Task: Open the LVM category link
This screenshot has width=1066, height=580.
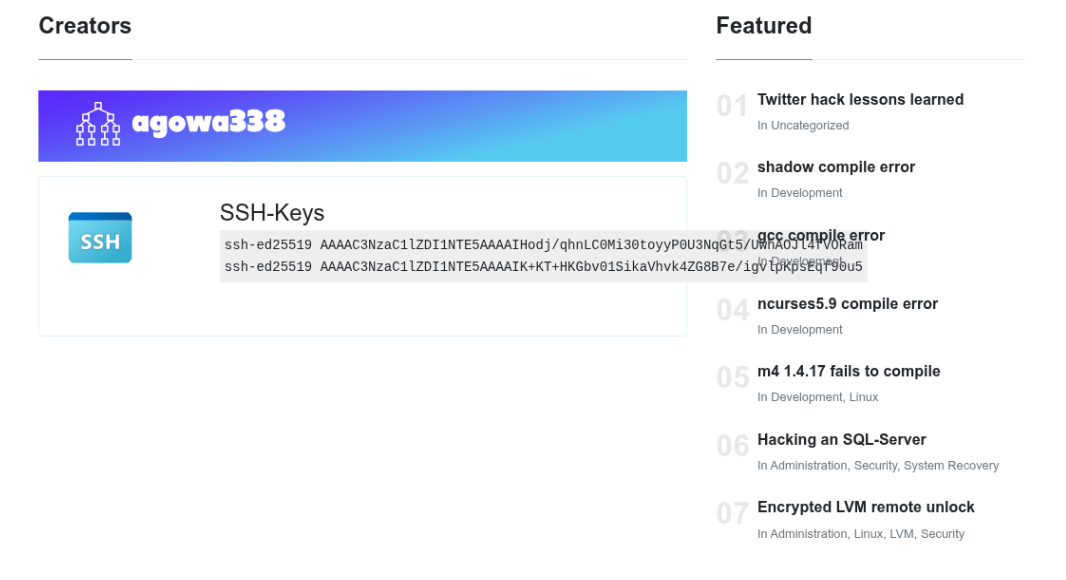Action: [x=901, y=534]
